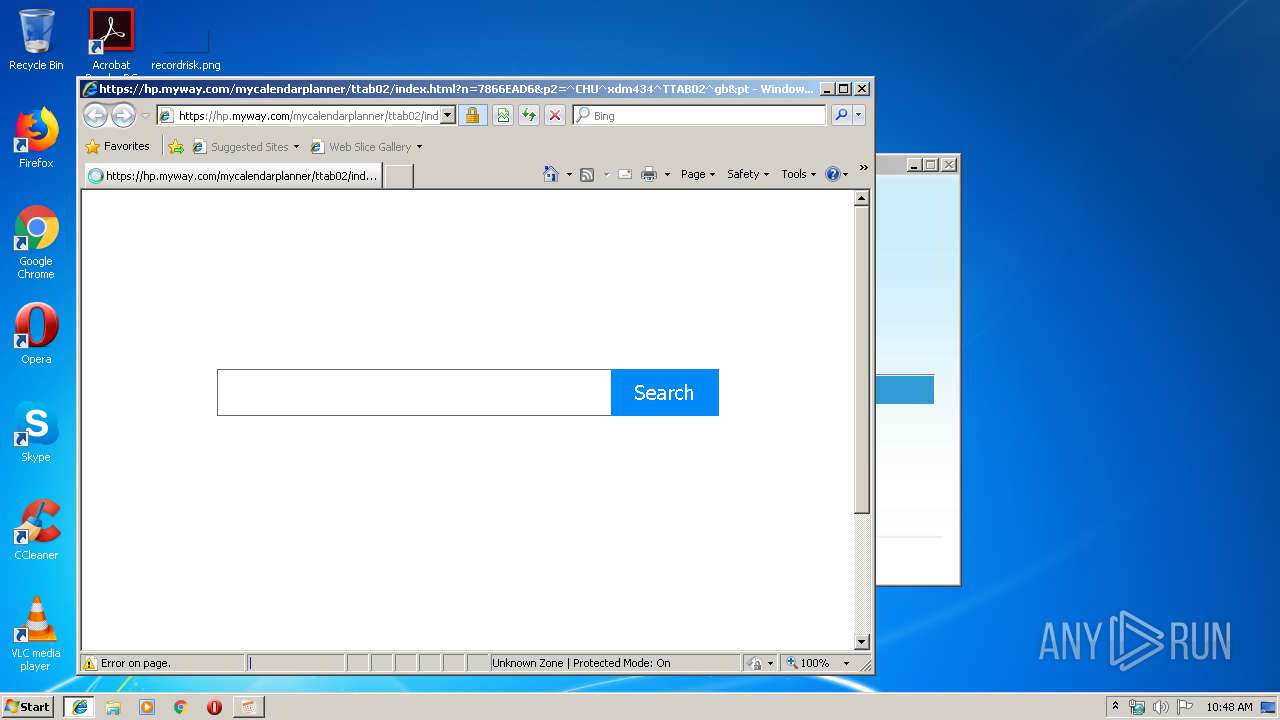Click the Windows Start button
The image size is (1280, 720).
click(x=28, y=706)
